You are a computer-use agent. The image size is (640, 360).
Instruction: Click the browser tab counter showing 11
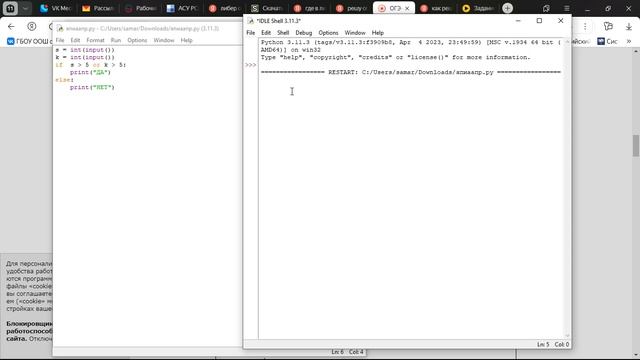10,8
